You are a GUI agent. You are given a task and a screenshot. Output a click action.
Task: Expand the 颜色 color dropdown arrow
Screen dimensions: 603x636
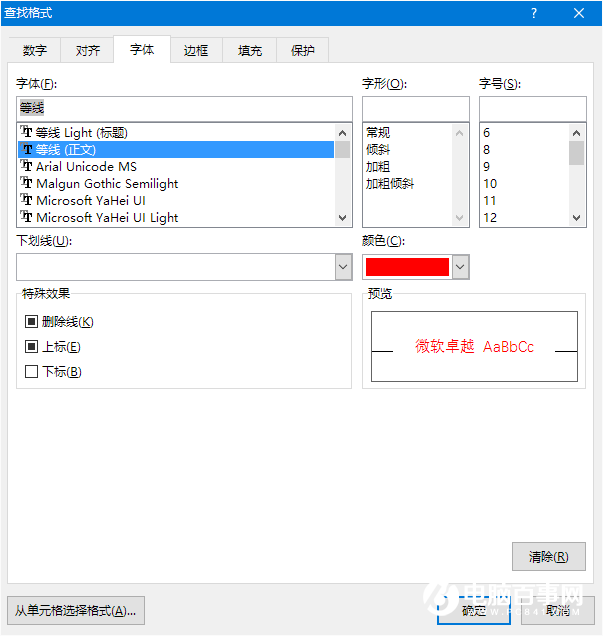click(460, 266)
